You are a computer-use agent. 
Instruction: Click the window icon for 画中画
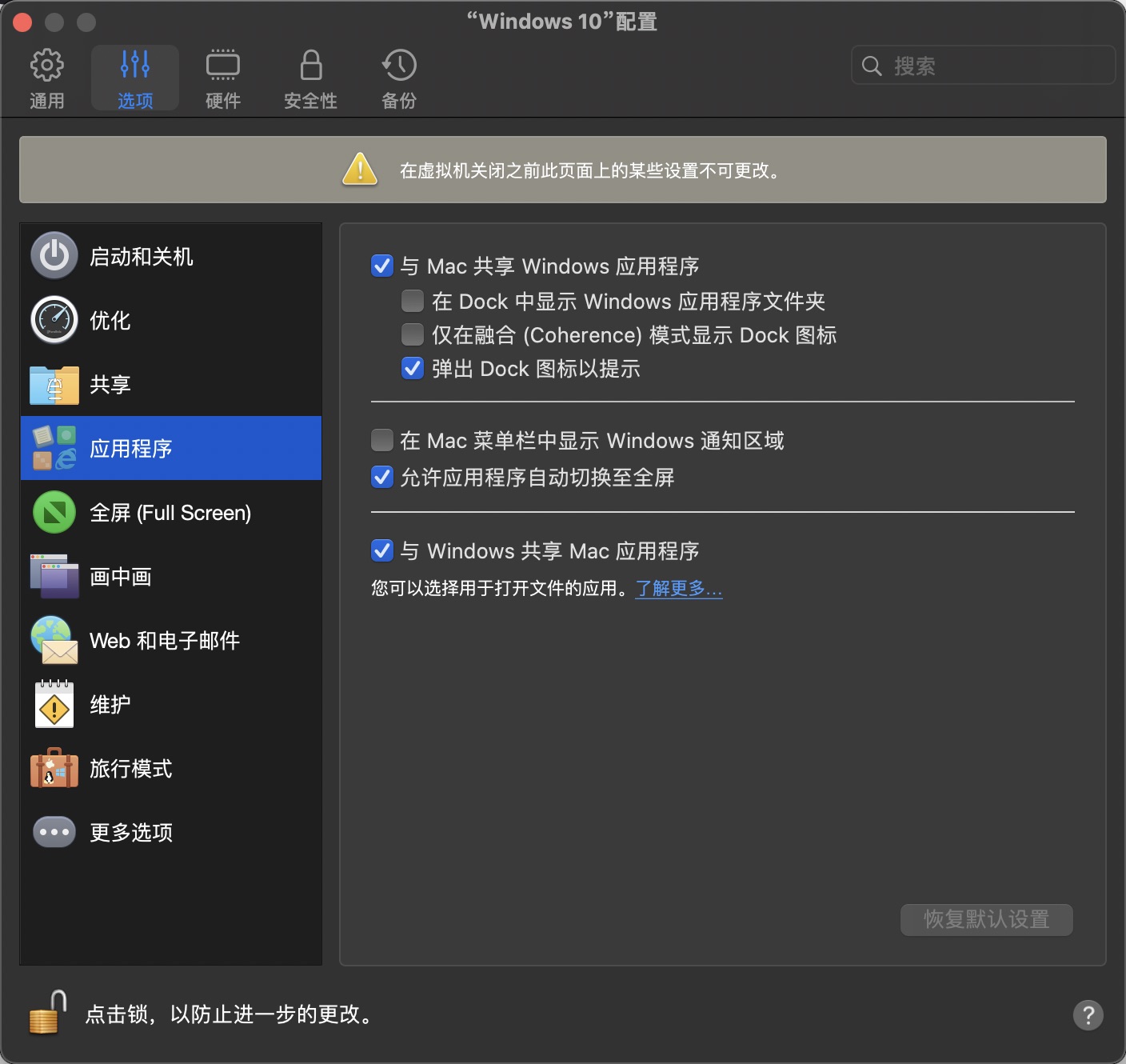coord(54,576)
